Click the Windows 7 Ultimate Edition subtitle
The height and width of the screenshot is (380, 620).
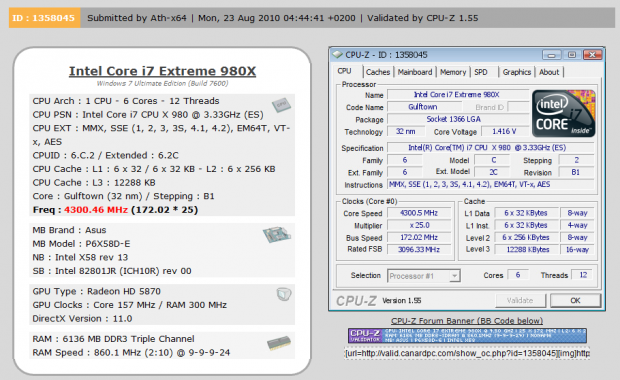163,83
